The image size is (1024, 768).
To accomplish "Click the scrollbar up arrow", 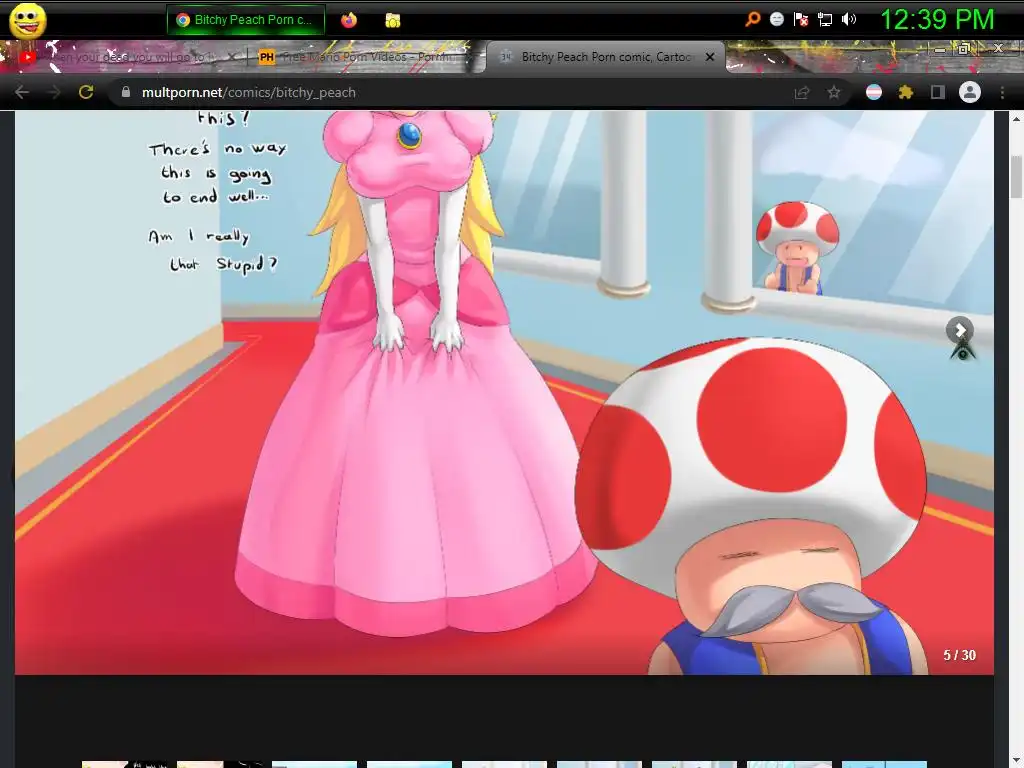I will [1016, 118].
